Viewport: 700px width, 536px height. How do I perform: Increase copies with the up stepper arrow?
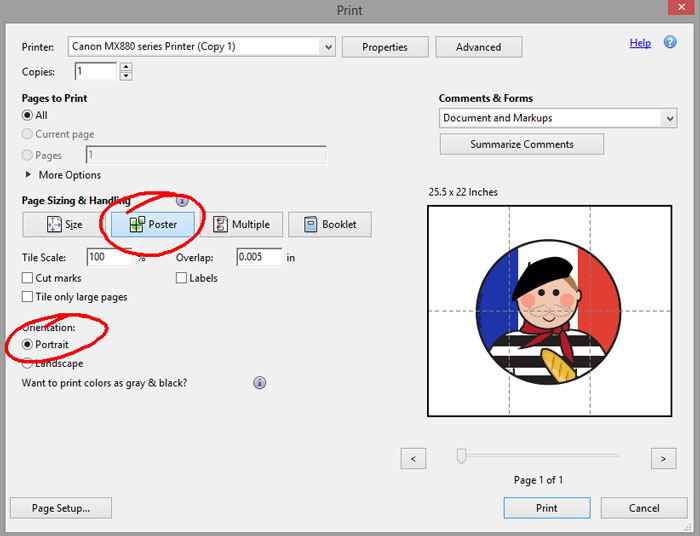tap(126, 67)
